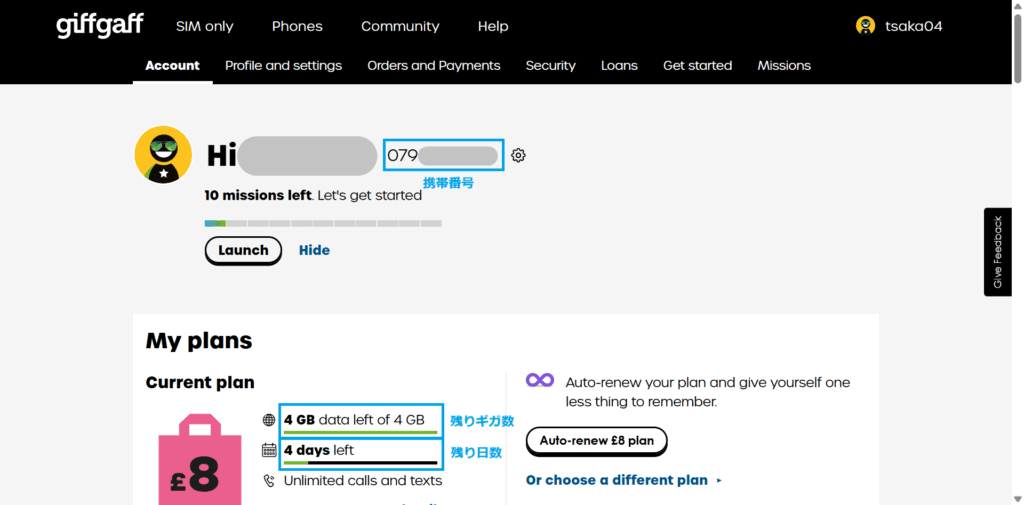
Task: Click the green data usage bar
Action: [x=360, y=432]
